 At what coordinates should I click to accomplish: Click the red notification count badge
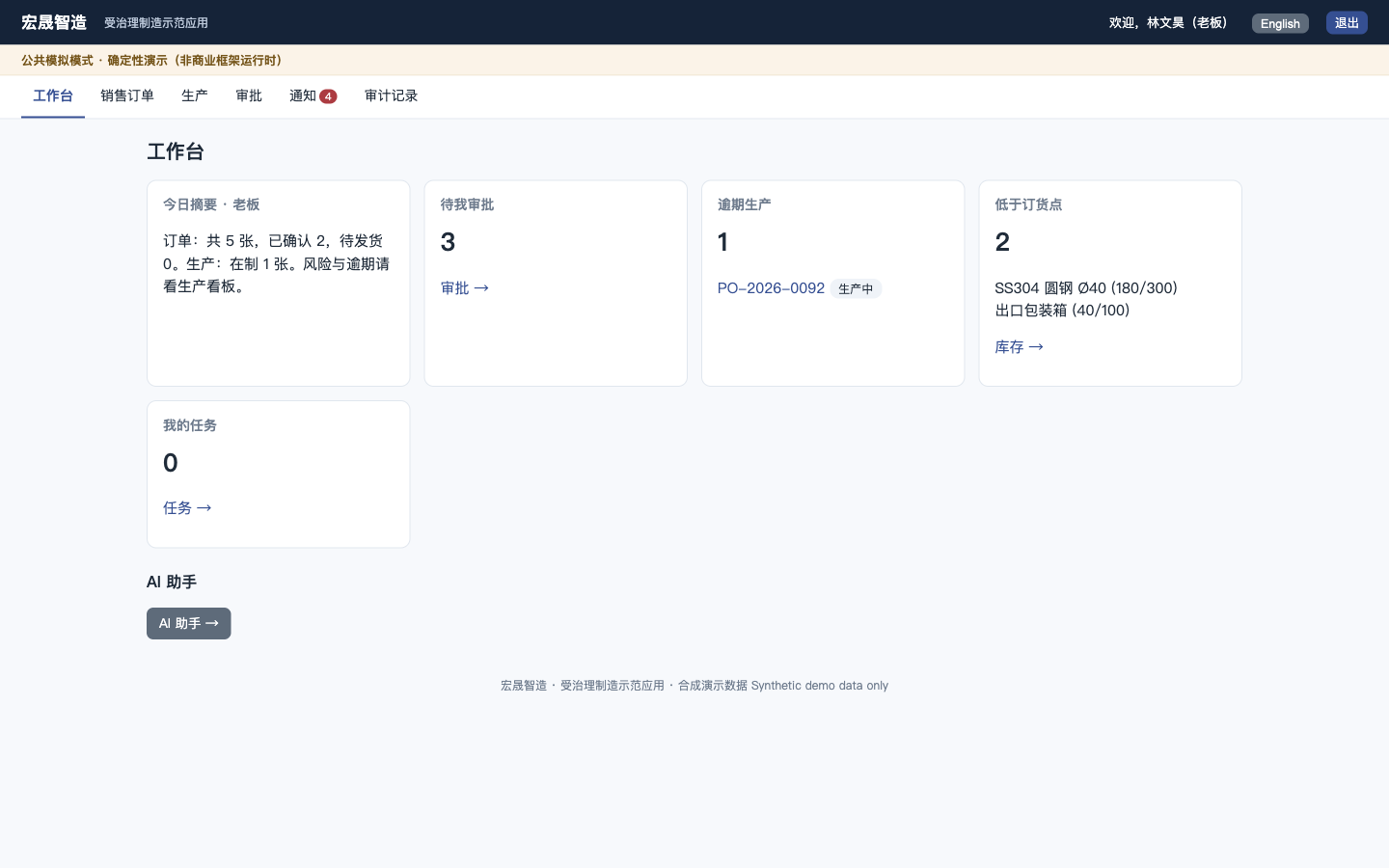point(328,96)
